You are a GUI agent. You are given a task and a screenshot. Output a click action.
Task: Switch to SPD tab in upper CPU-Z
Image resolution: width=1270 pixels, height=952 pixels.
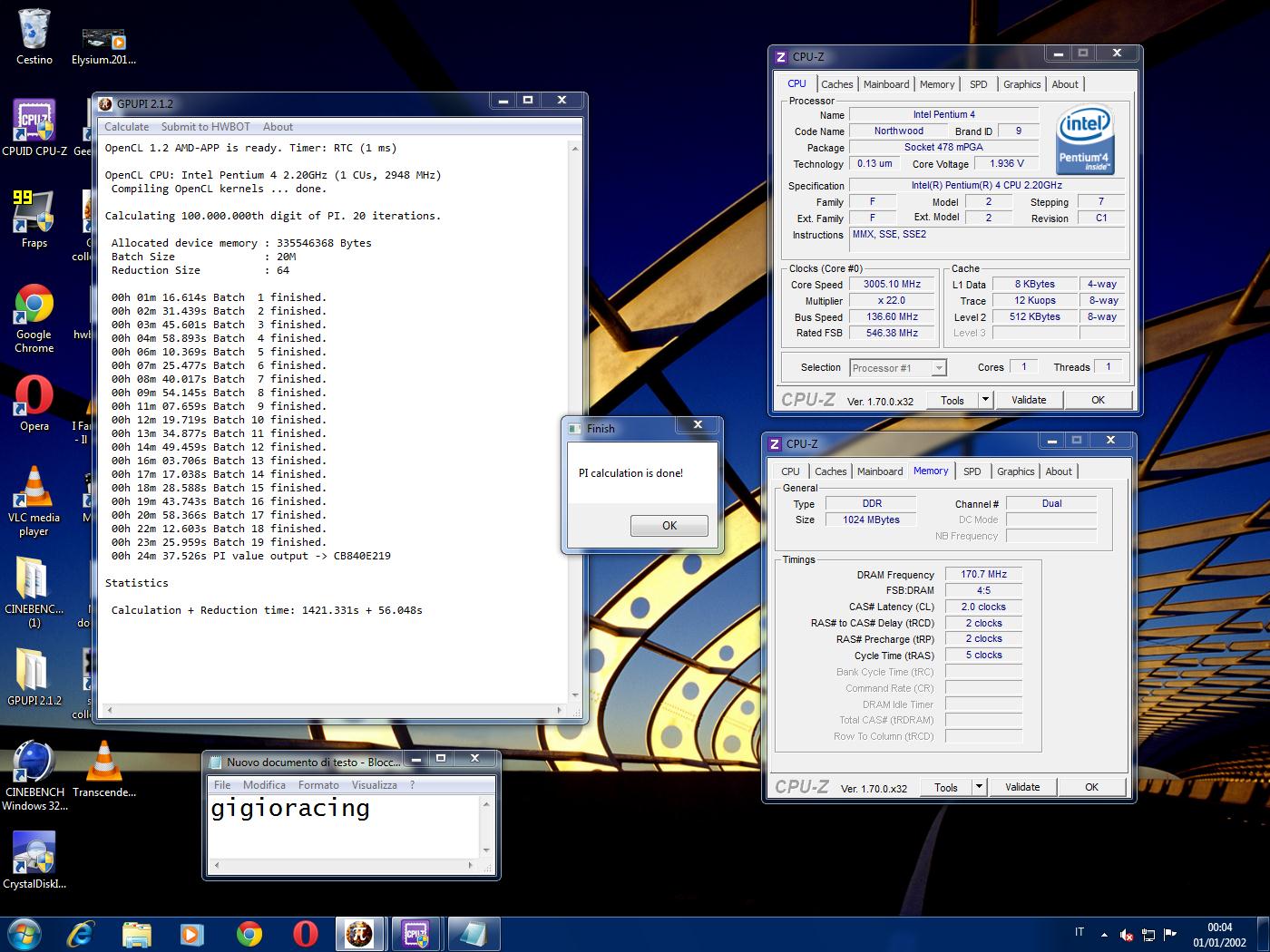point(978,84)
